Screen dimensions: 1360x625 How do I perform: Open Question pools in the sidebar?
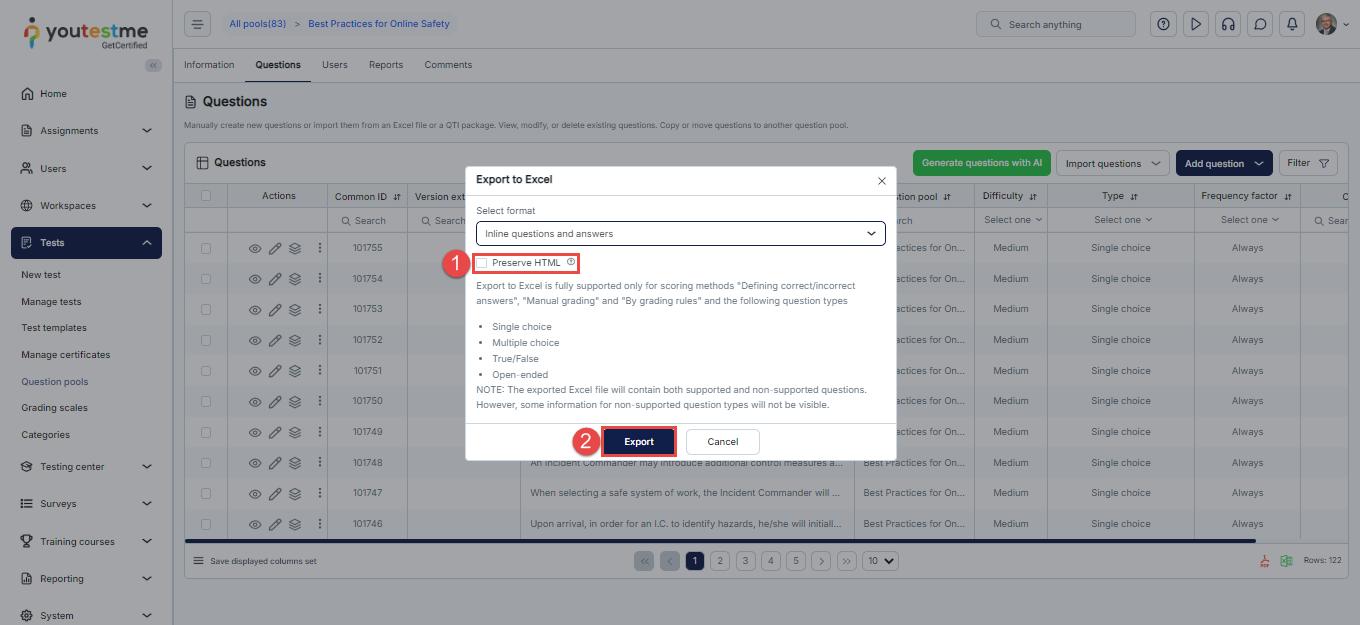55,382
